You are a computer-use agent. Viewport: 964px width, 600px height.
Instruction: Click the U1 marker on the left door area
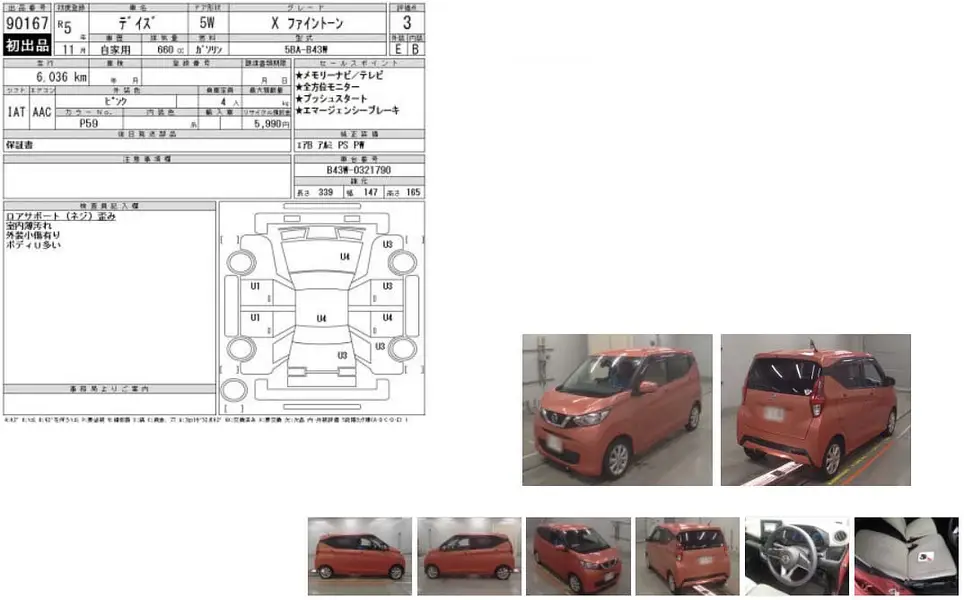click(255, 285)
